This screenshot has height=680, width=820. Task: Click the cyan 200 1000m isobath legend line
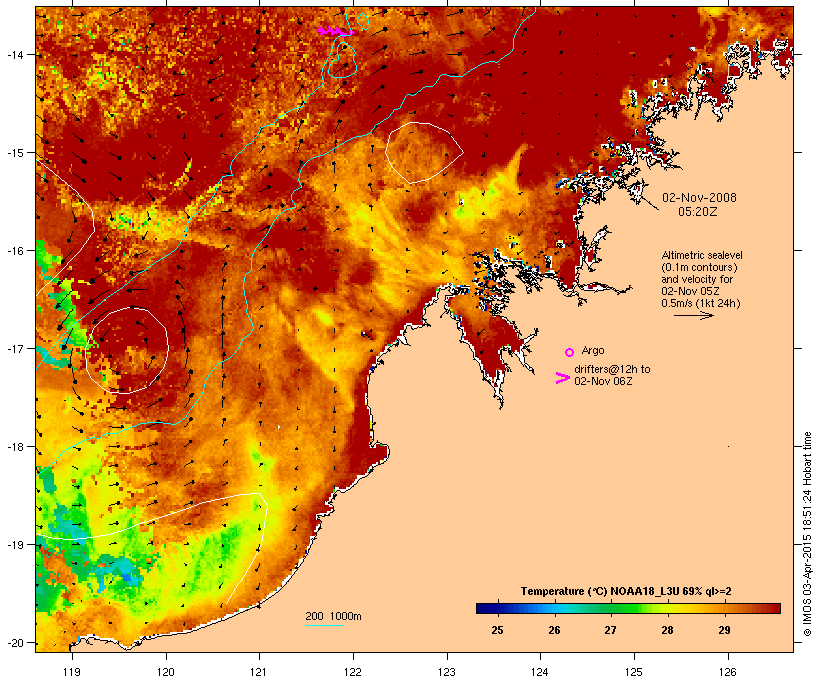tap(325, 625)
